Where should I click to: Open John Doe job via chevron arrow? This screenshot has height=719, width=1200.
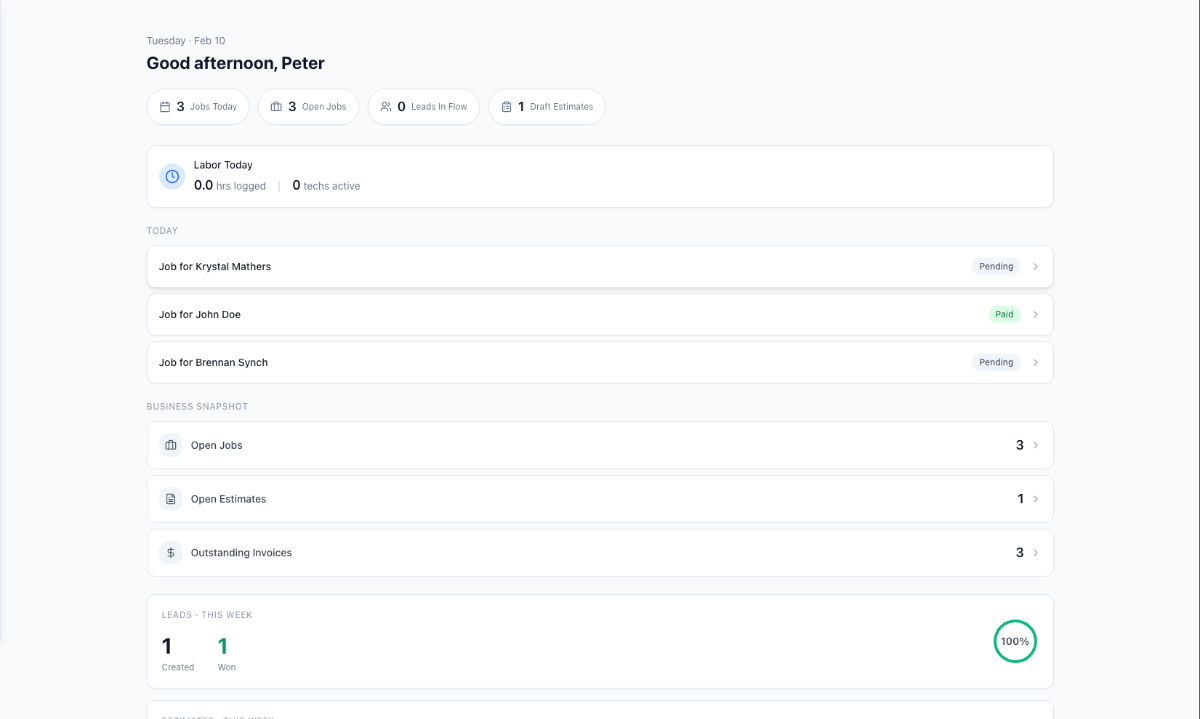1035,315
